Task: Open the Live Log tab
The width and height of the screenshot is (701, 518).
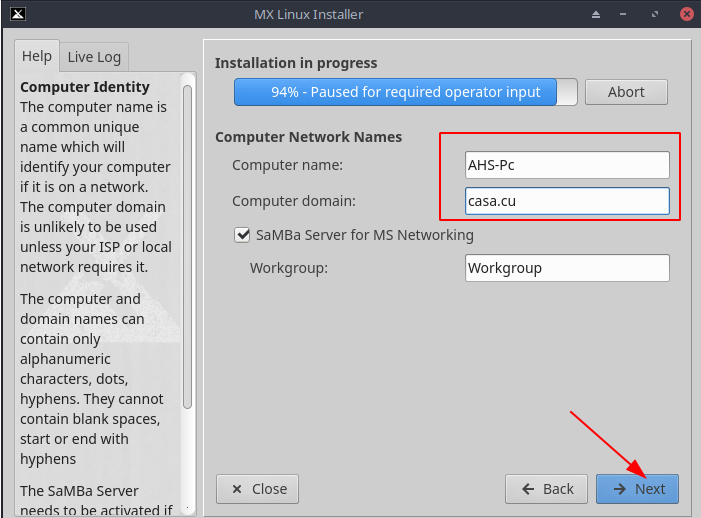Action: 94,57
